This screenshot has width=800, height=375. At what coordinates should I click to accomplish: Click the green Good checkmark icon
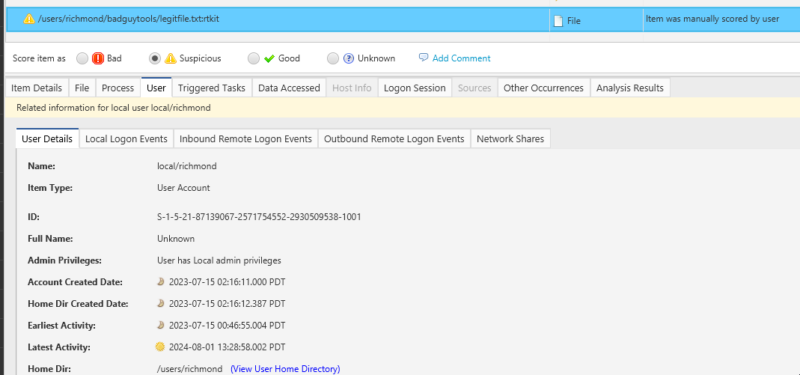click(x=269, y=59)
